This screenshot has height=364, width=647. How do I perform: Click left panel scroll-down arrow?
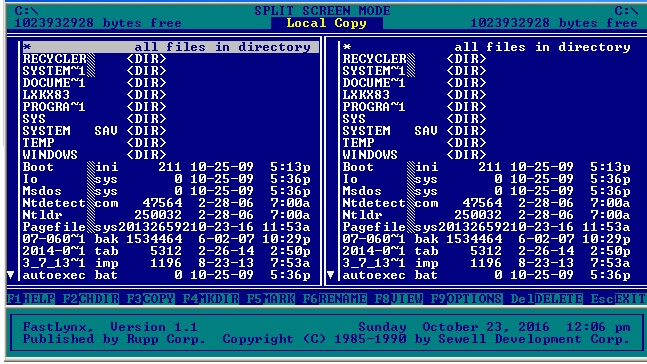point(11,275)
